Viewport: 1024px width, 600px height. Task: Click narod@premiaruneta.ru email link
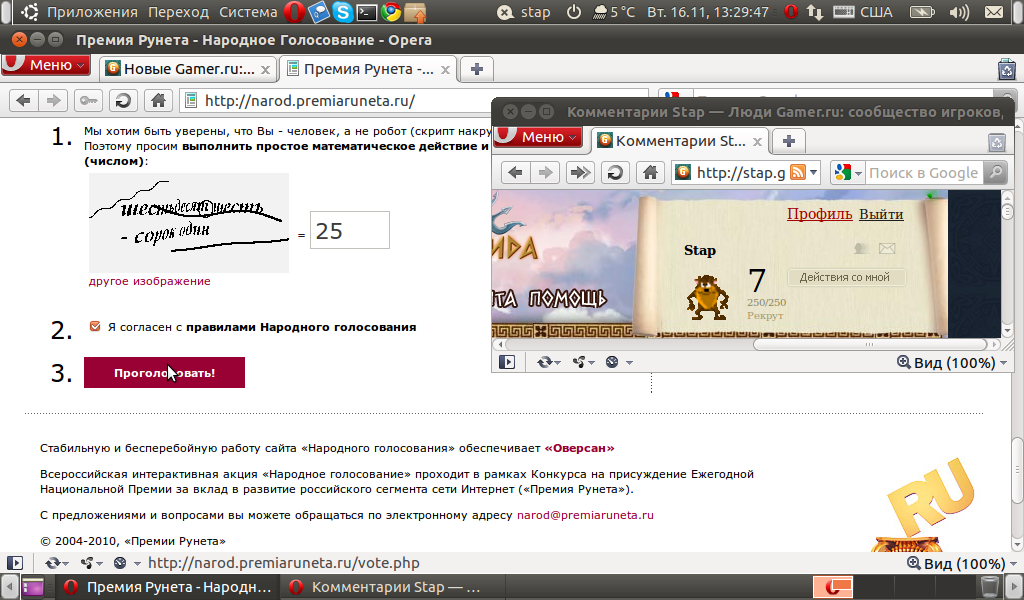click(585, 515)
